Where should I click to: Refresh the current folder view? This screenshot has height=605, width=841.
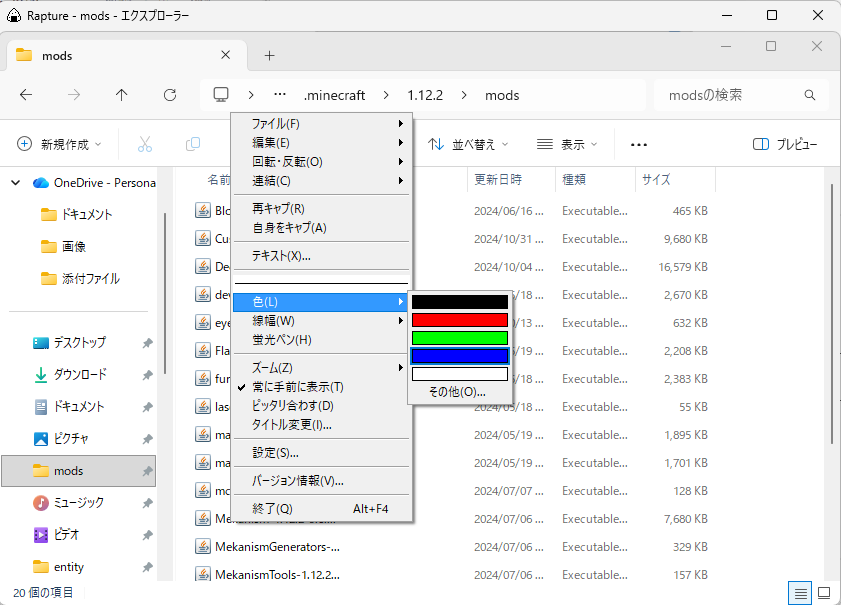(170, 95)
